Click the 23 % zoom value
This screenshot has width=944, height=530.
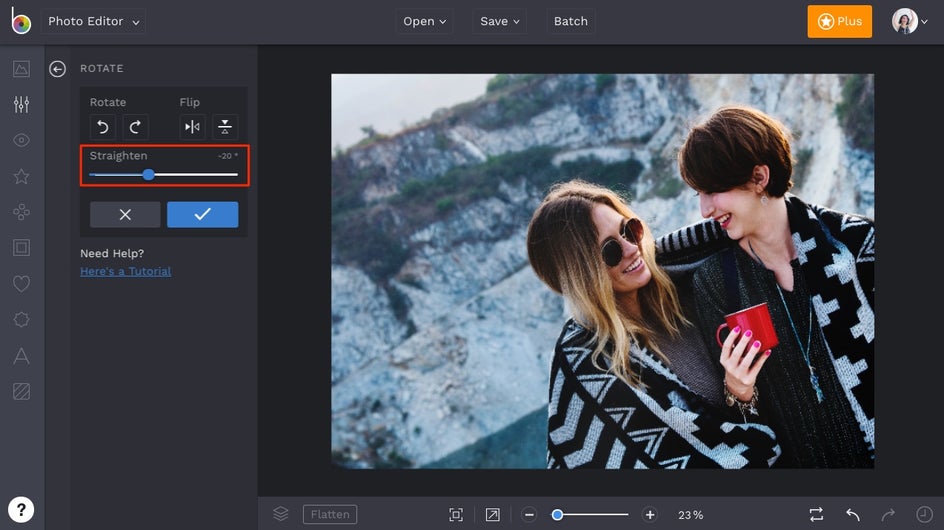691,515
